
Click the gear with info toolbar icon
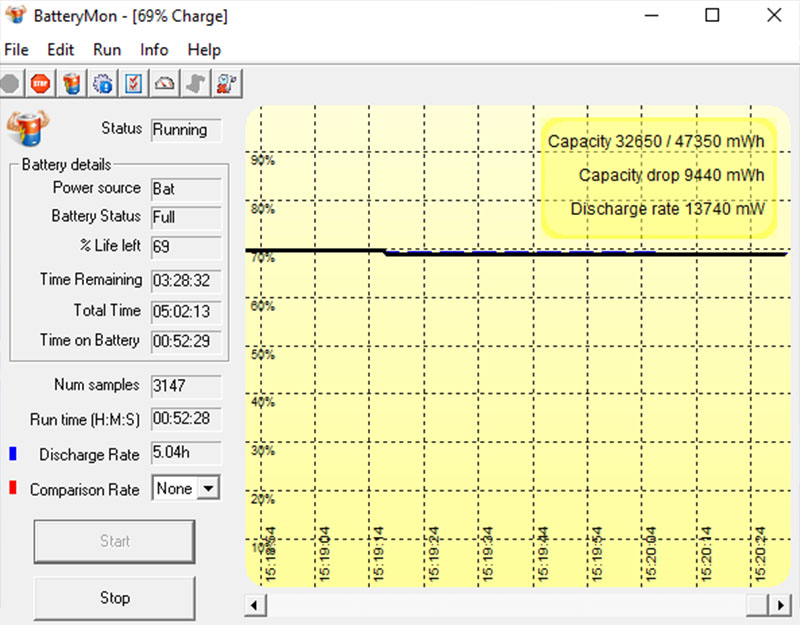(x=102, y=83)
